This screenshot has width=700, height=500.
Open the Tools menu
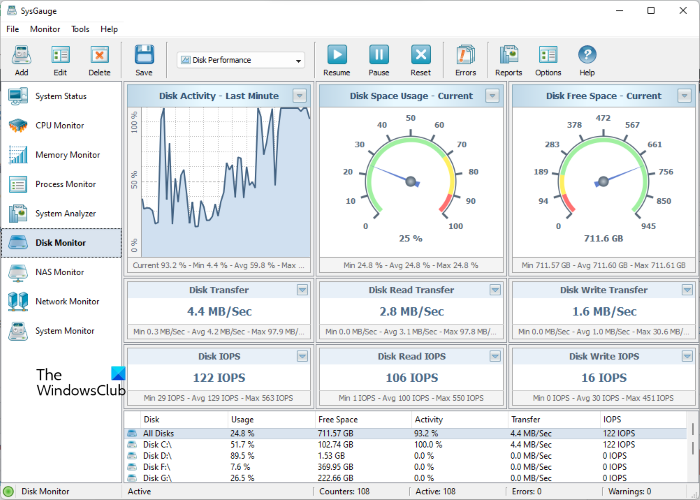coord(80,29)
